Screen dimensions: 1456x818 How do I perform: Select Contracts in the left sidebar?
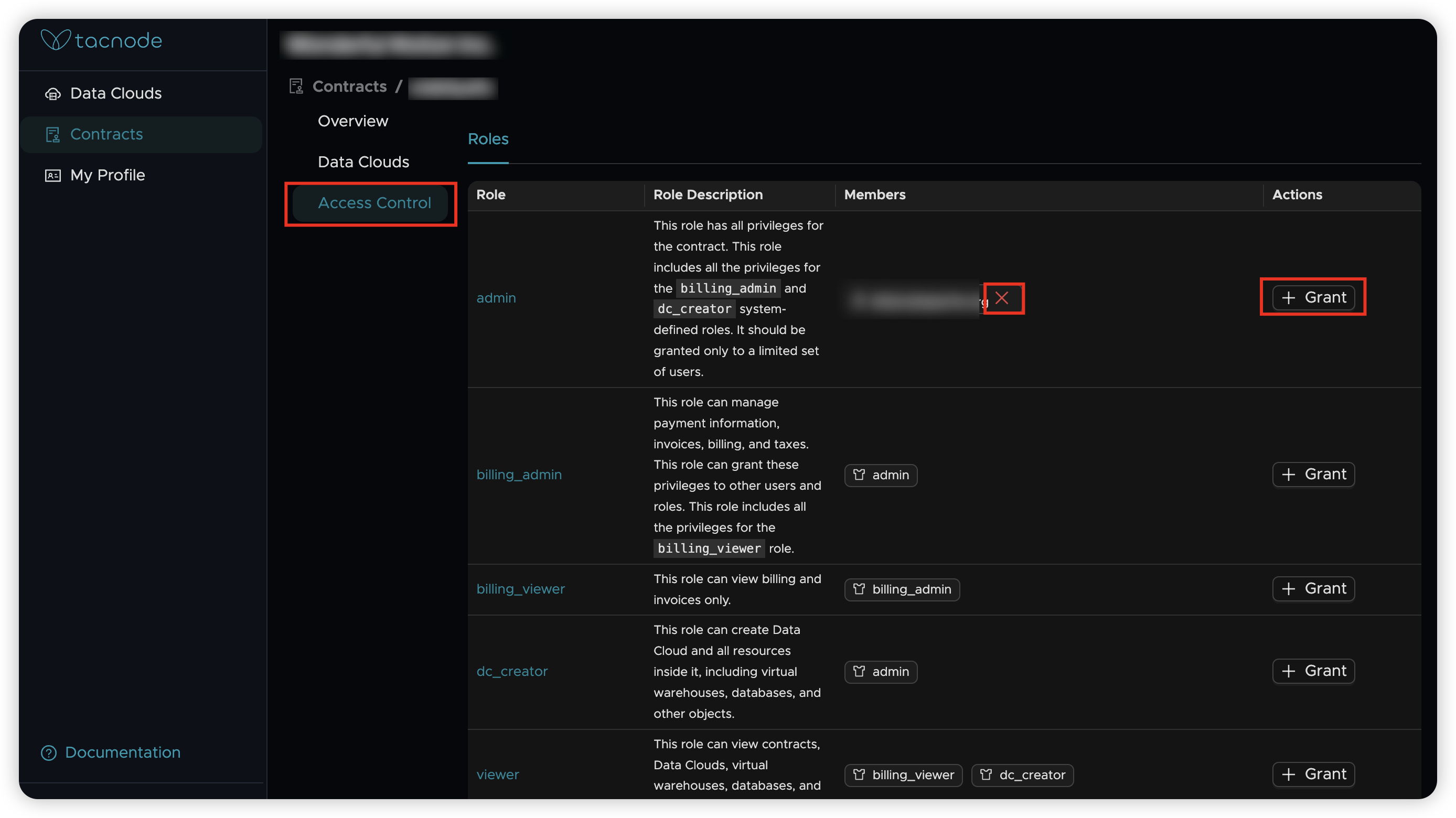(x=141, y=134)
